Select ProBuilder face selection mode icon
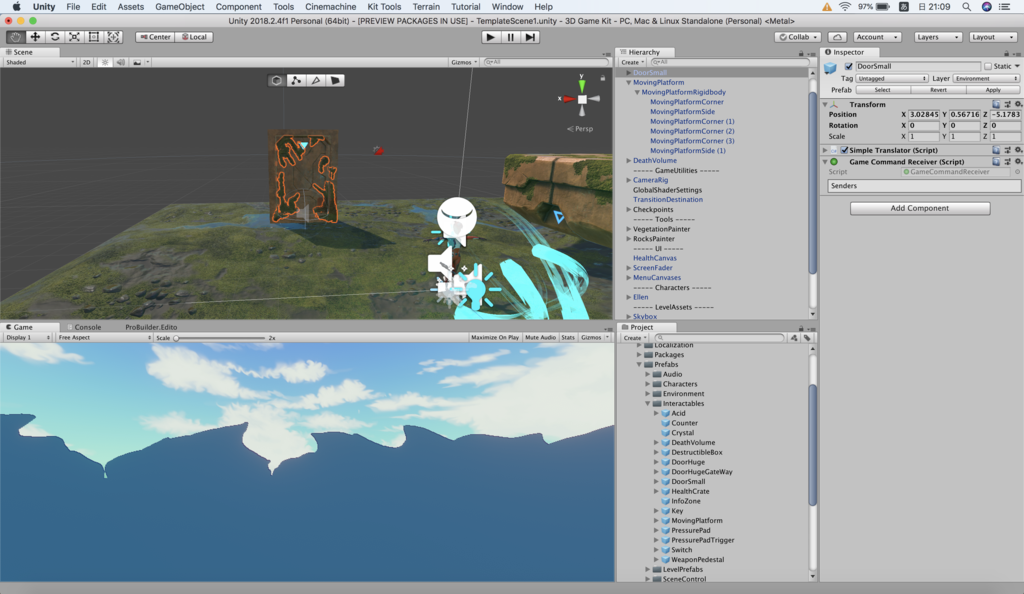 pos(336,80)
